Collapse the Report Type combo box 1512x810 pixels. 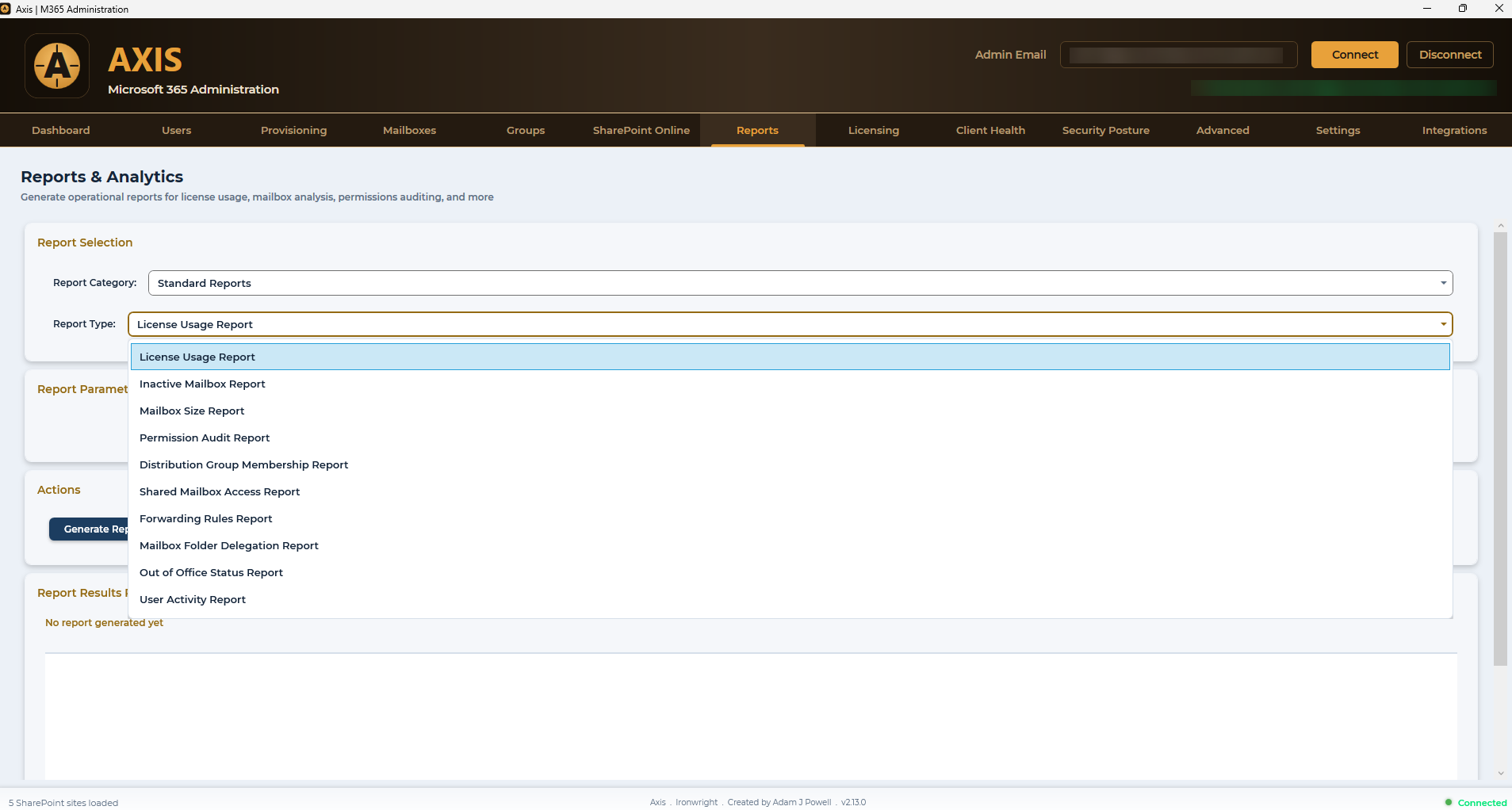click(790, 324)
